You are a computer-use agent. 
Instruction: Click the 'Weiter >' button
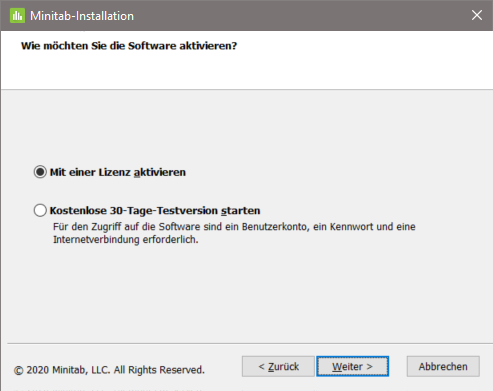point(352,366)
